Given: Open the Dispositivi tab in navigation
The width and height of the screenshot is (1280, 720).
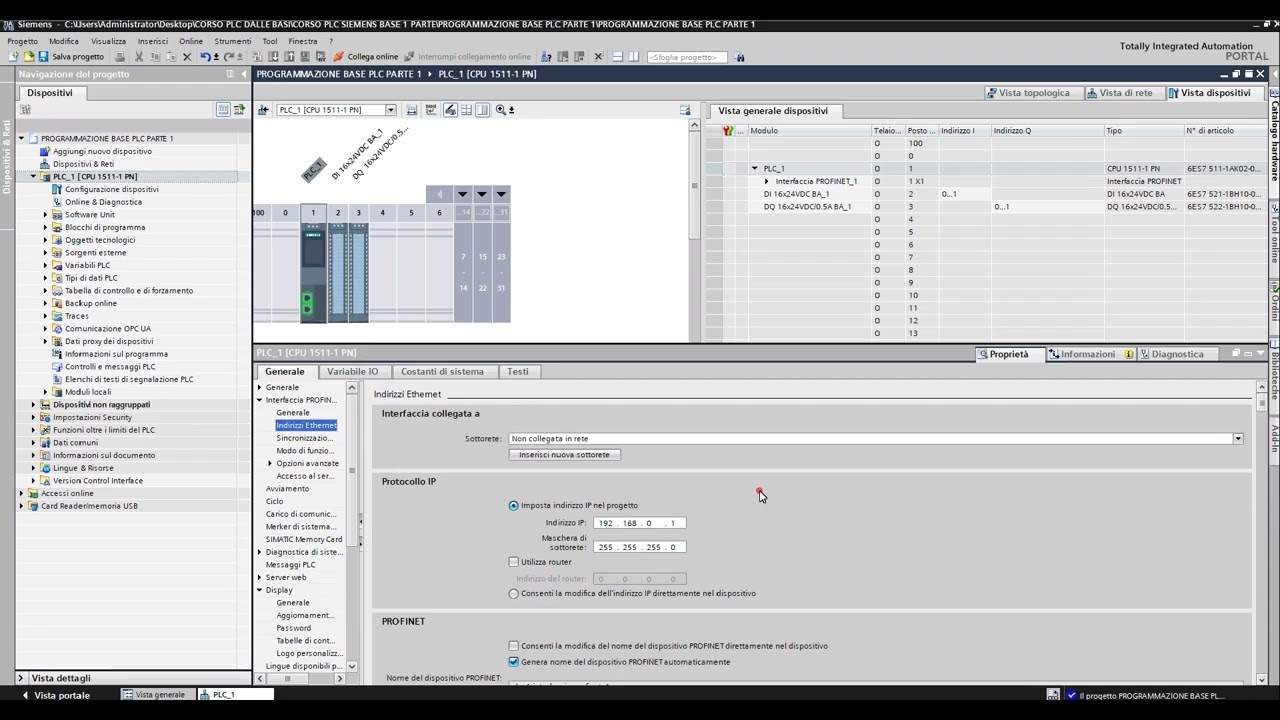Looking at the screenshot, I should pyautogui.click(x=50, y=93).
